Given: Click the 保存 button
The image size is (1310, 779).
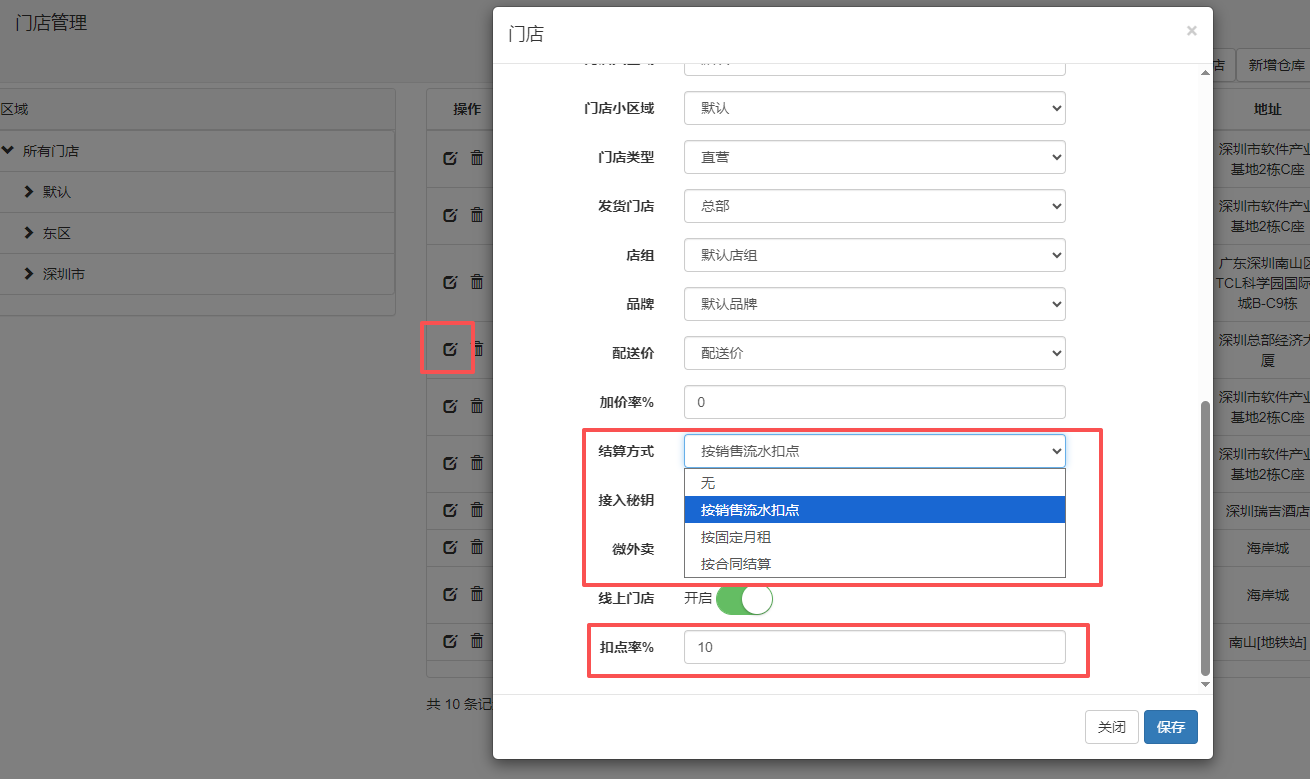Looking at the screenshot, I should pyautogui.click(x=1170, y=727).
